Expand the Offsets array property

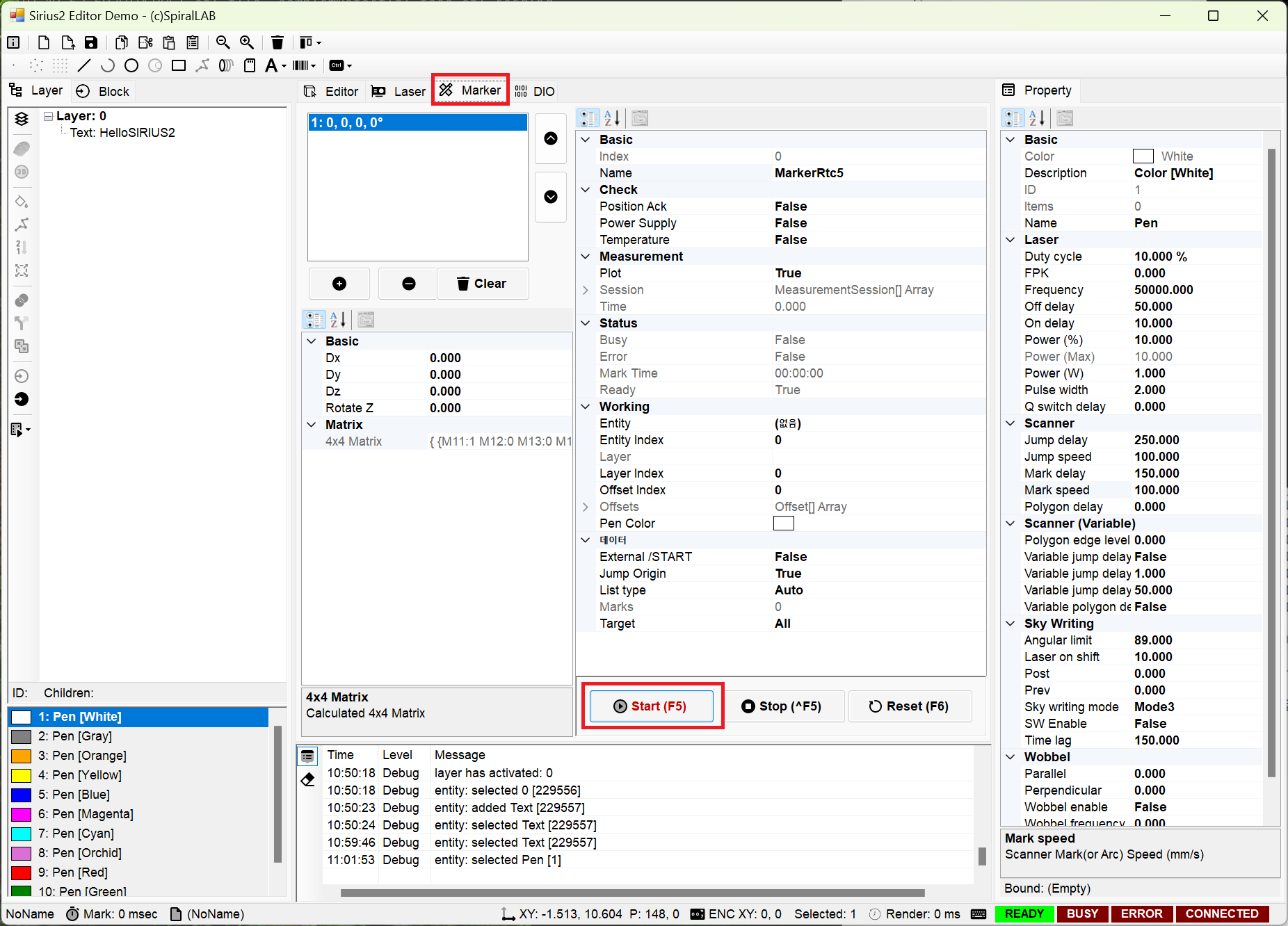[586, 507]
